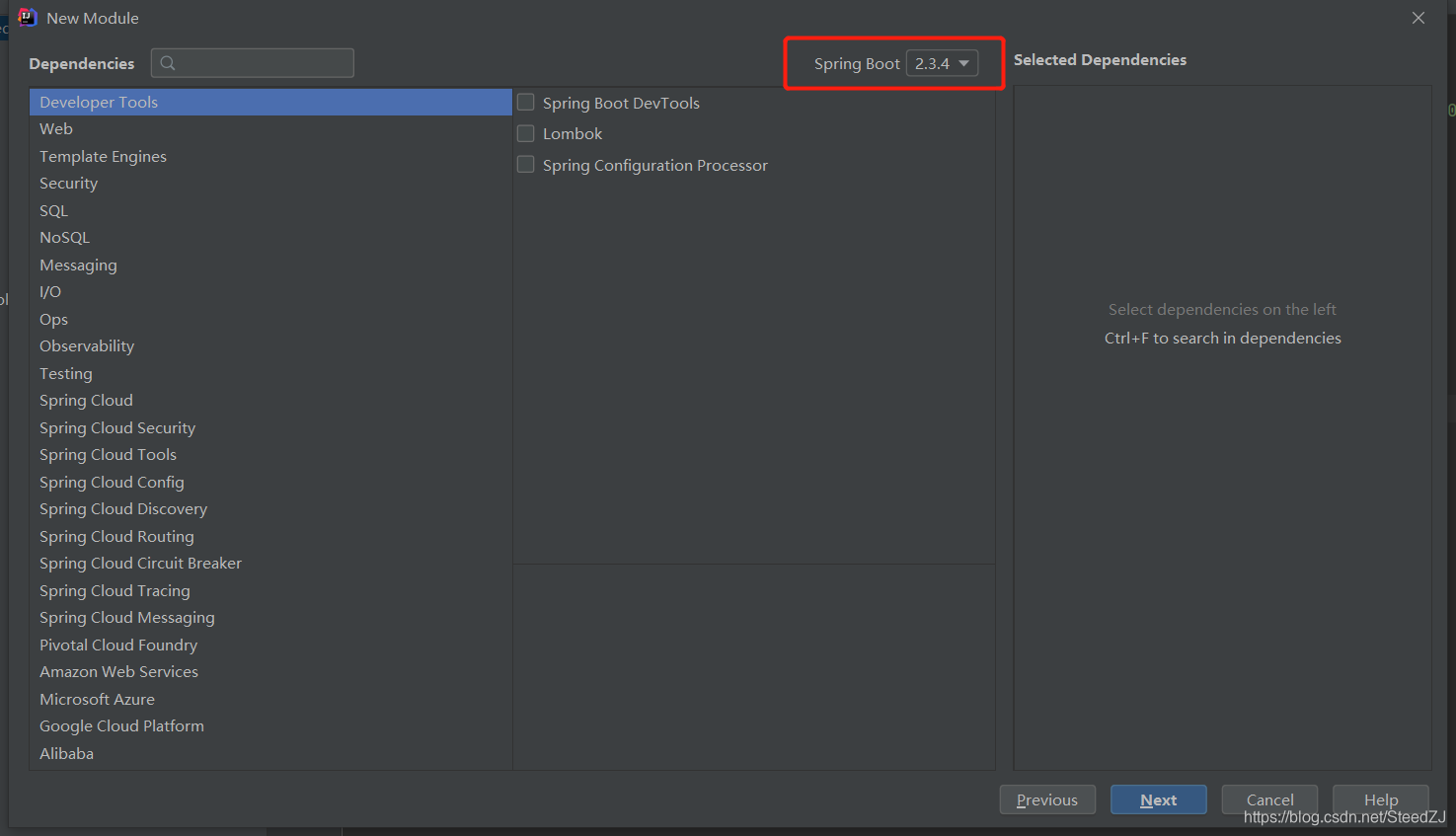Click the Spring Boot DevTools label
Viewport: 1456px width, 836px height.
pyautogui.click(x=621, y=103)
